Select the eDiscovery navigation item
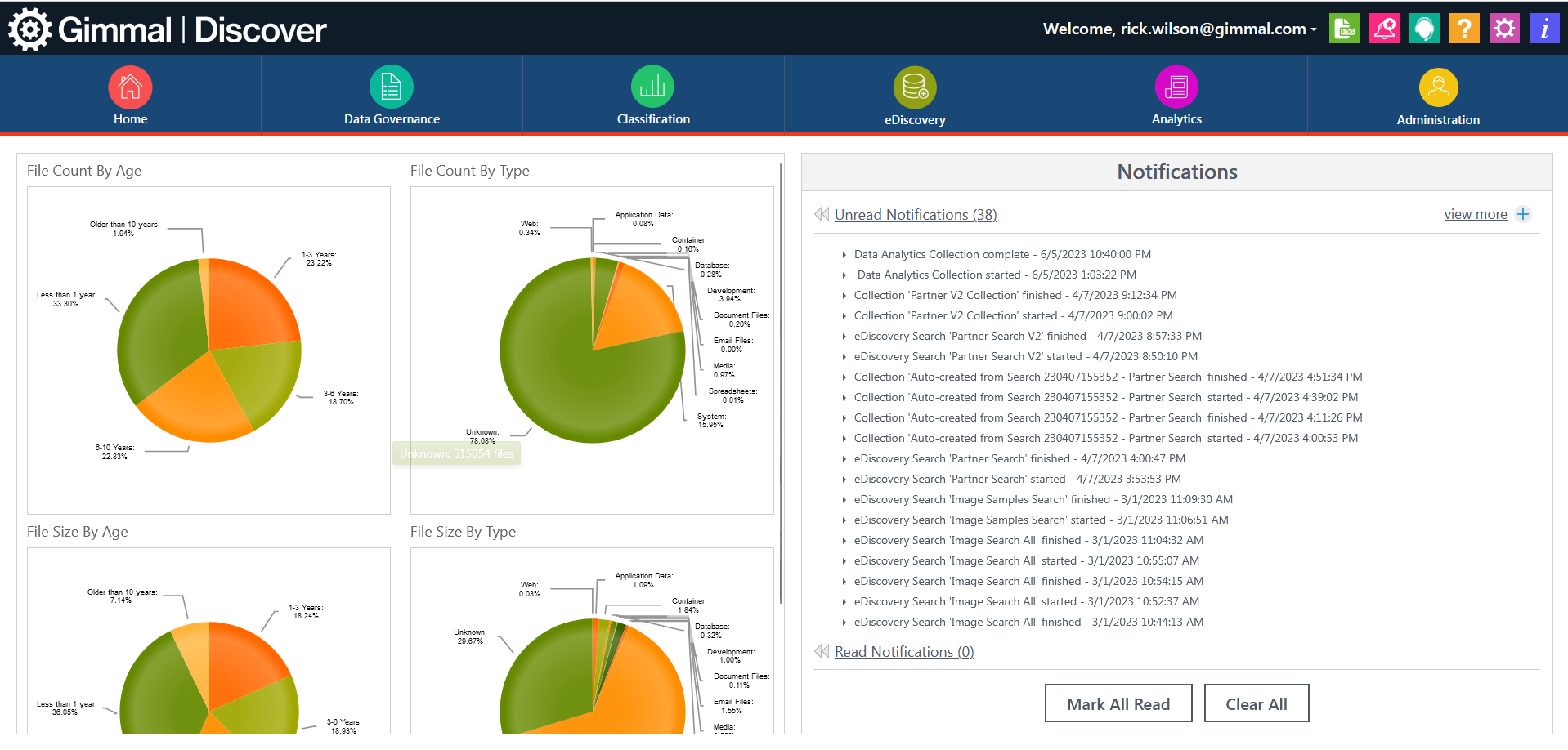The image size is (1568, 750). tap(915, 87)
